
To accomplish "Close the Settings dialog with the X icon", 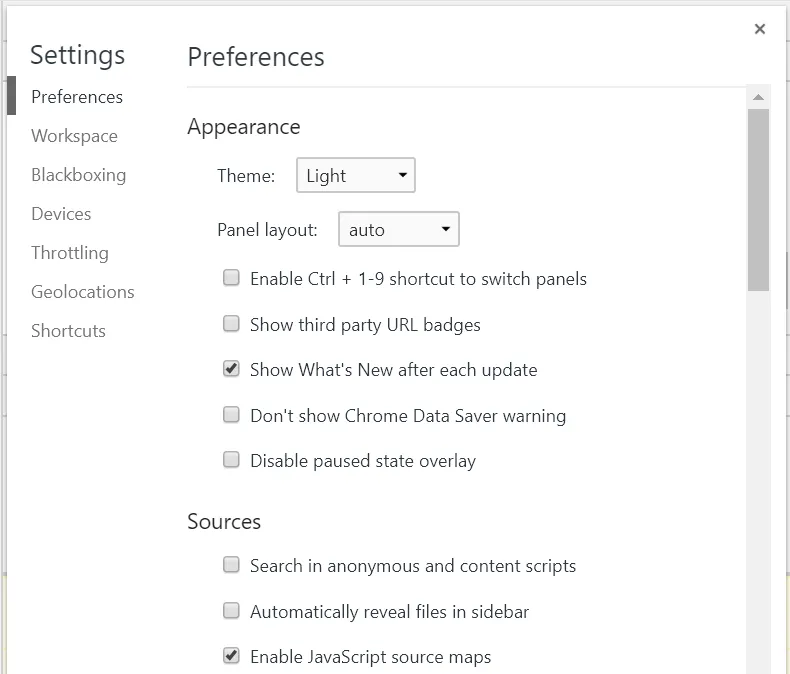I will click(x=760, y=29).
